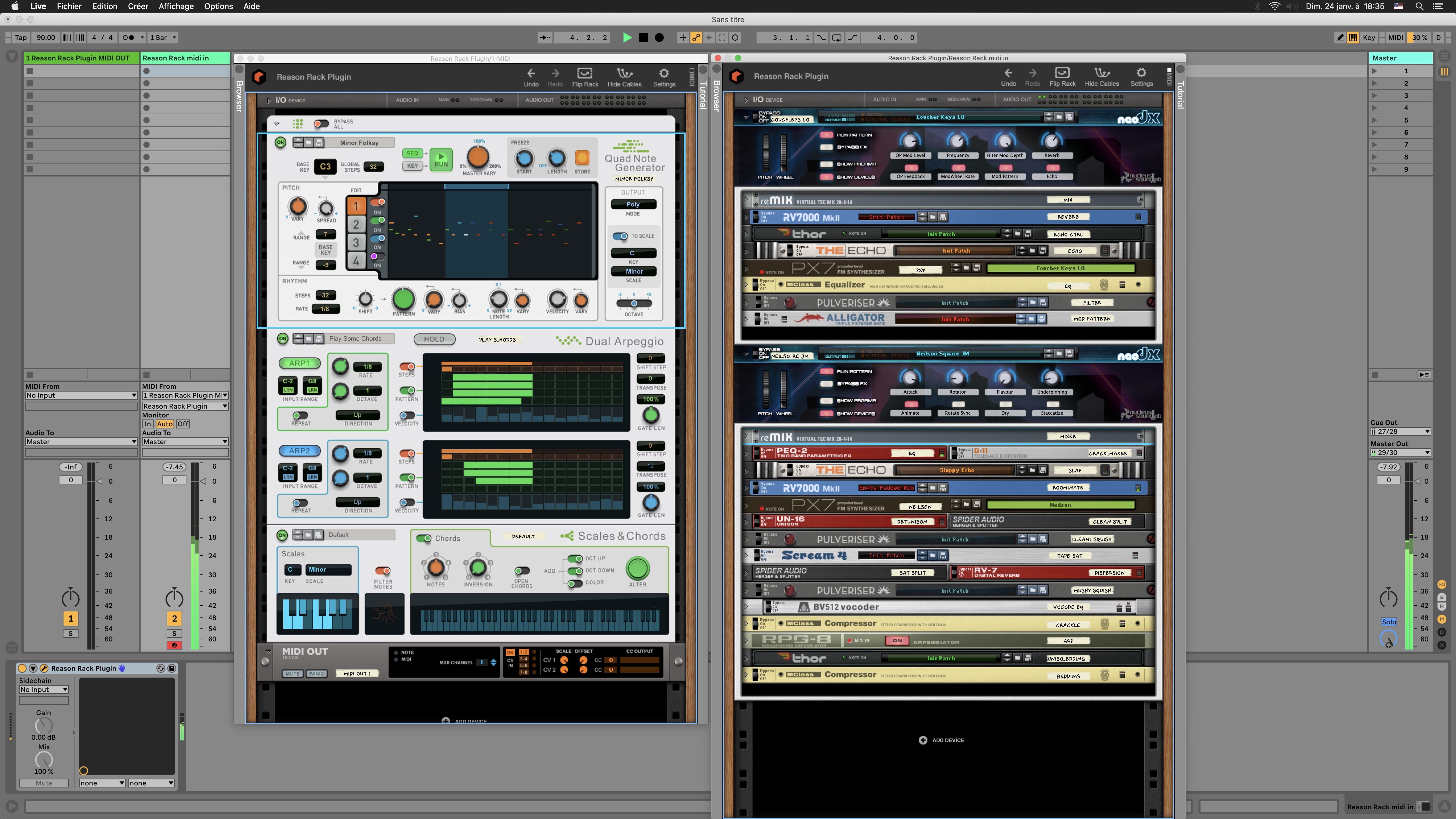Click the Solo button on the Master track
This screenshot has width=1456, height=819.
coord(1389,622)
